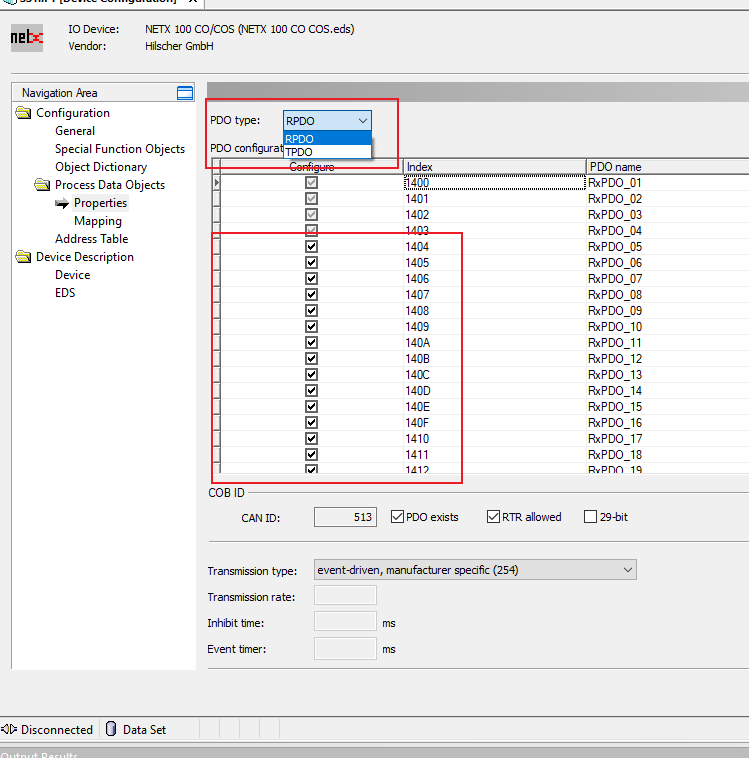This screenshot has width=749, height=758.
Task: Select Properties under Process Data Objects
Action: point(101,203)
